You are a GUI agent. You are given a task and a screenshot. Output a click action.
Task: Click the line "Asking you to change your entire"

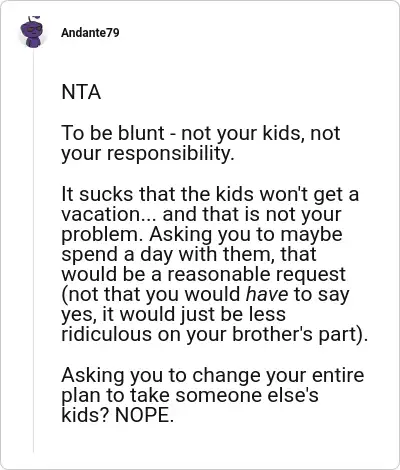tap(213, 375)
